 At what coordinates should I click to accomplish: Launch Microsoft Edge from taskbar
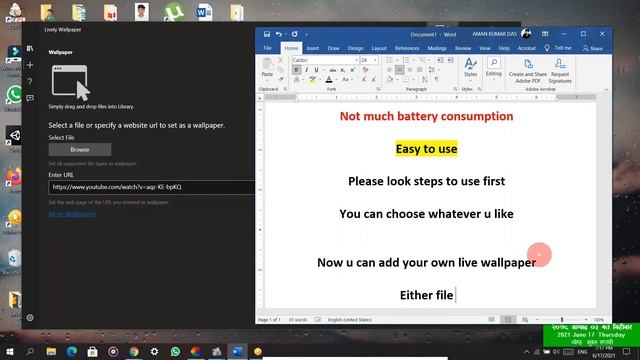(72, 351)
